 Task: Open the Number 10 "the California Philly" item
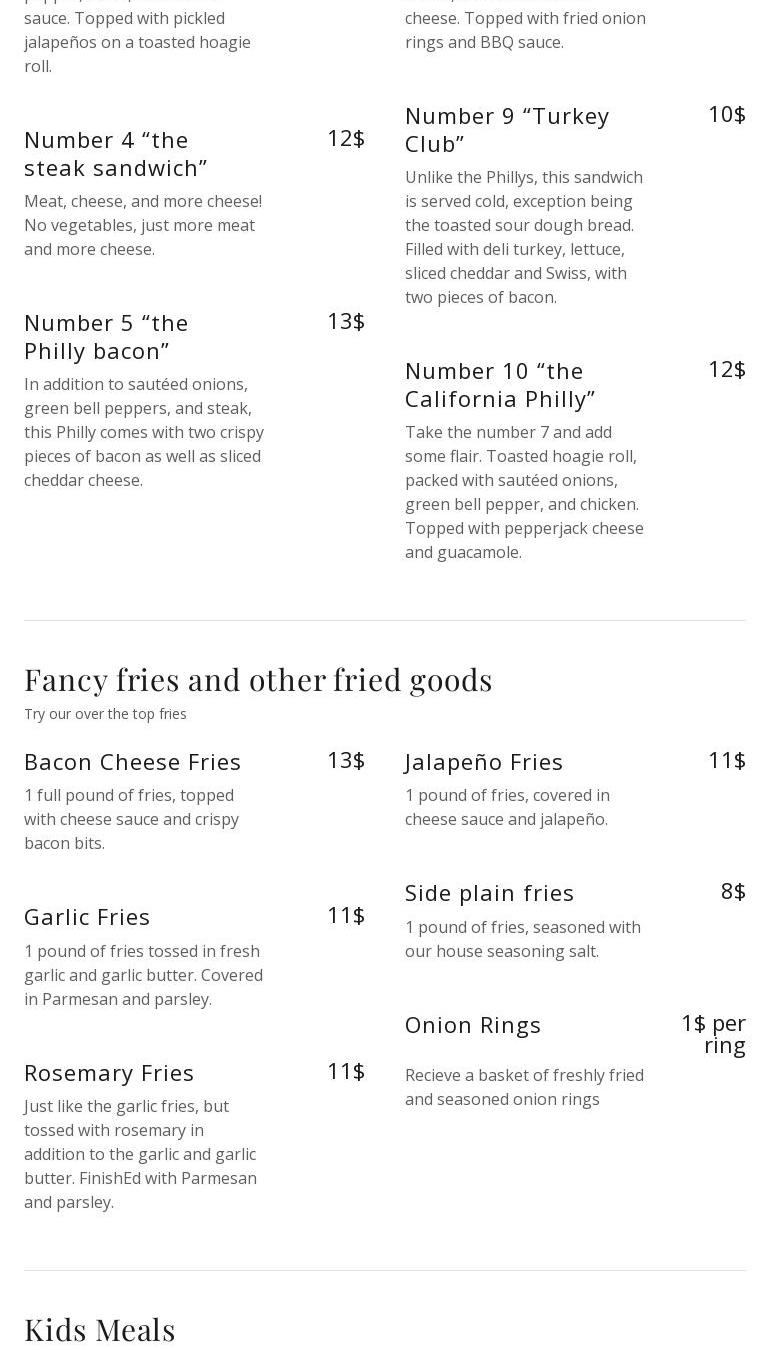(x=500, y=384)
